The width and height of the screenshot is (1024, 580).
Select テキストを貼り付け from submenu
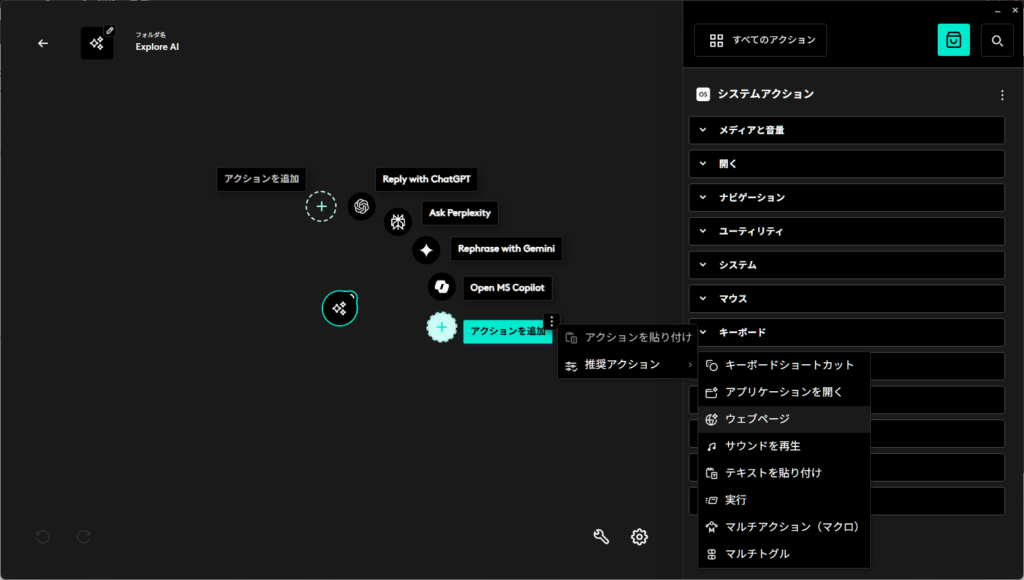coord(784,473)
